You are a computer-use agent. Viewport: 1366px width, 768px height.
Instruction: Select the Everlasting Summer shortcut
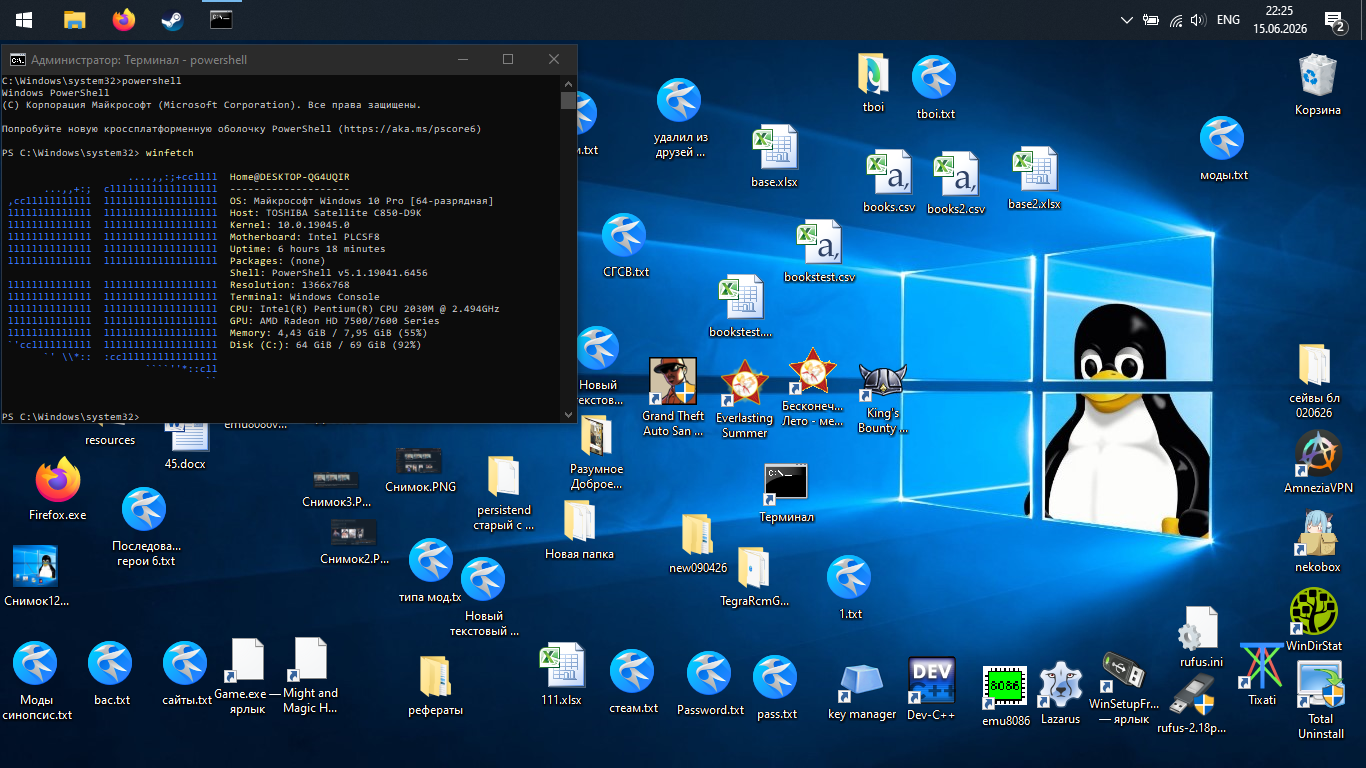(744, 400)
